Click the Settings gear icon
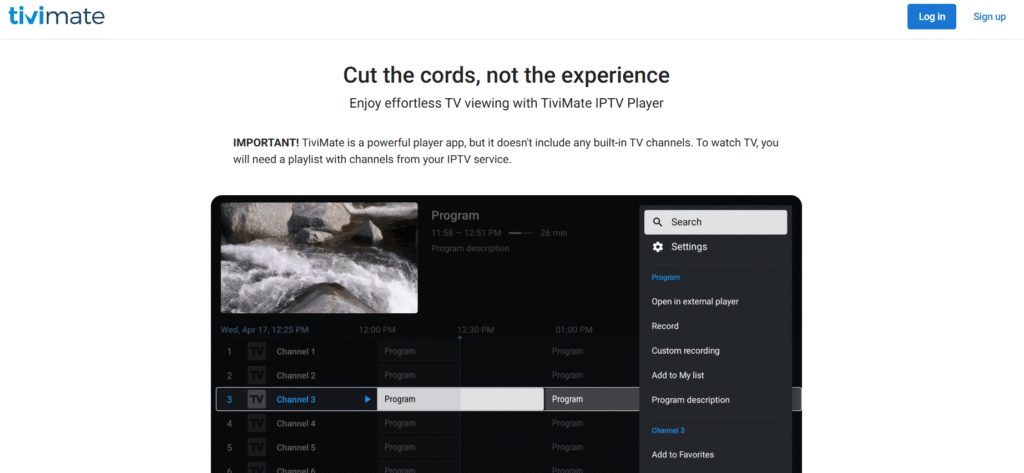This screenshot has height=473, width=1024. pyautogui.click(x=657, y=247)
